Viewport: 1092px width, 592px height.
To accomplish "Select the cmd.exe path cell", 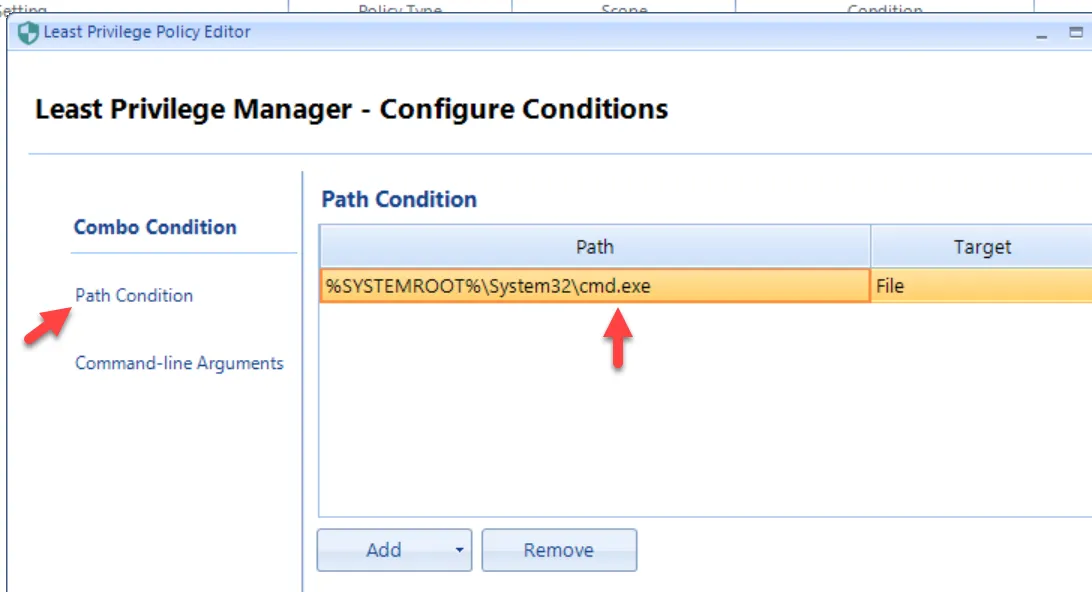I will [594, 286].
